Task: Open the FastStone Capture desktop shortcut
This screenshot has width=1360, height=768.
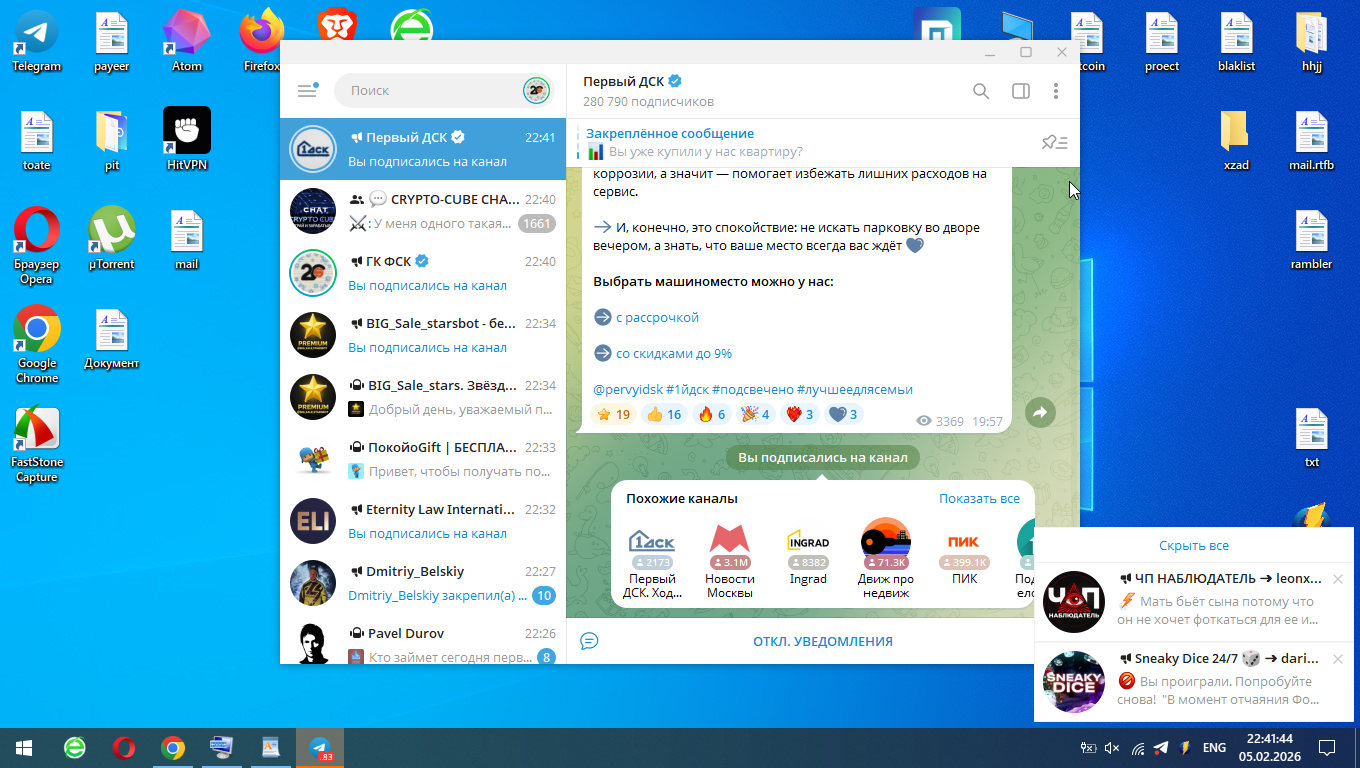Action: (x=37, y=444)
